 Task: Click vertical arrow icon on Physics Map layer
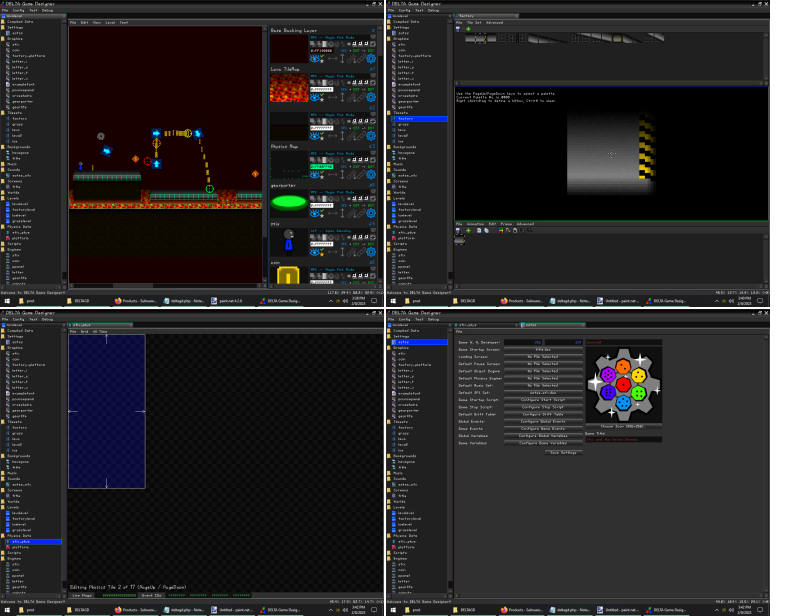342,175
